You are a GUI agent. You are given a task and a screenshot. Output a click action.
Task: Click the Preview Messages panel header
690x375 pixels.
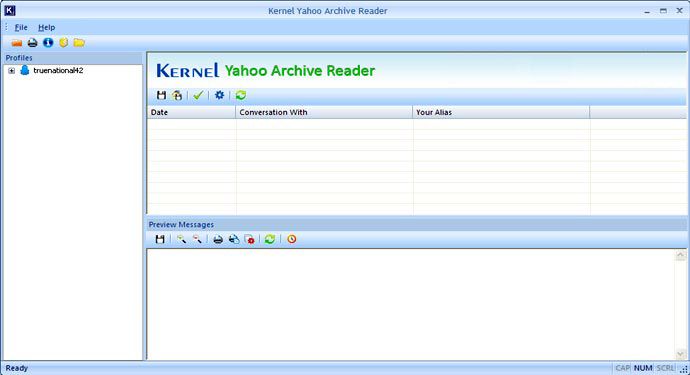pos(416,224)
